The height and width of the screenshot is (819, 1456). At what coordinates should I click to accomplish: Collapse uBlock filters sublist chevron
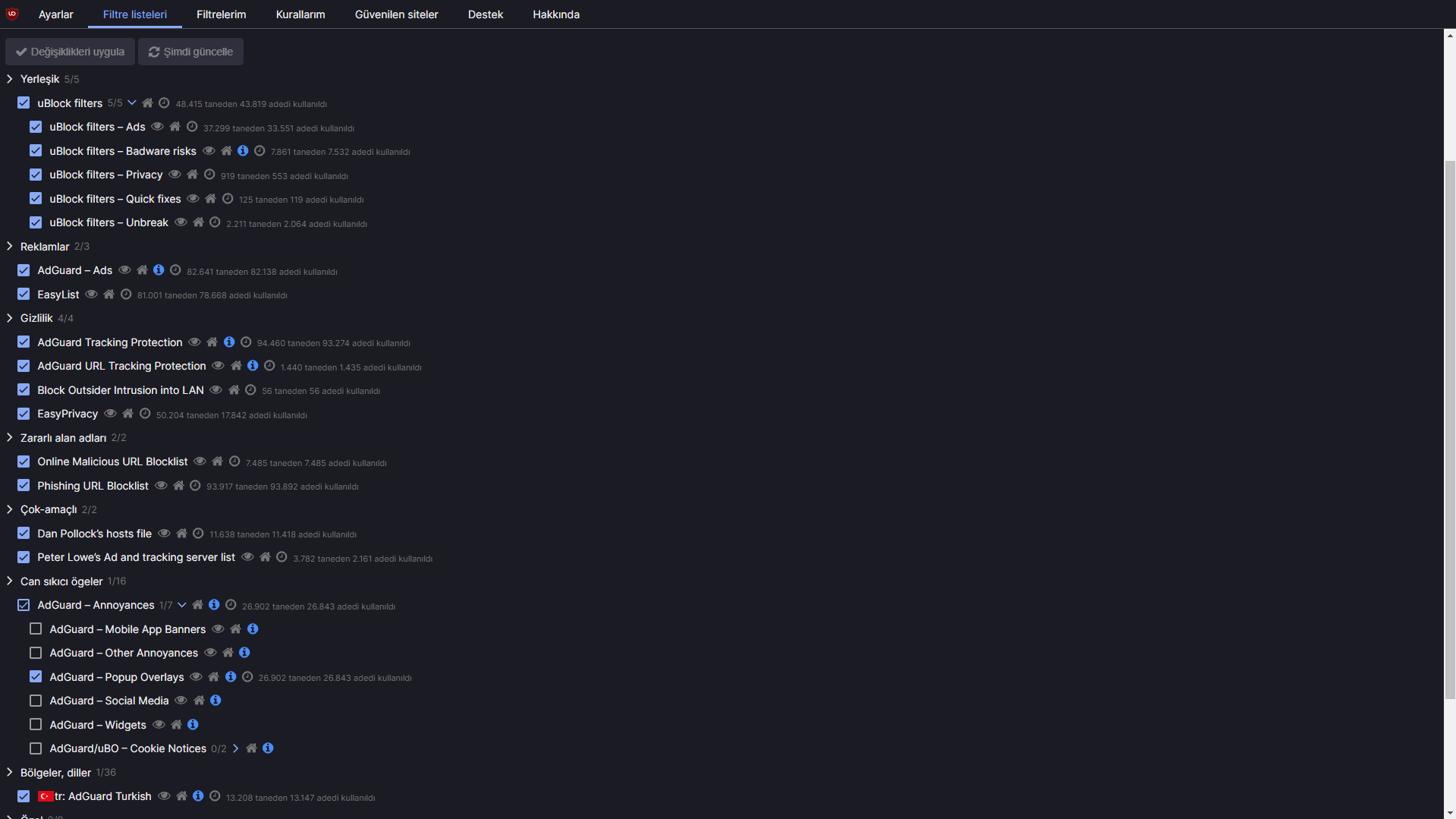(132, 102)
